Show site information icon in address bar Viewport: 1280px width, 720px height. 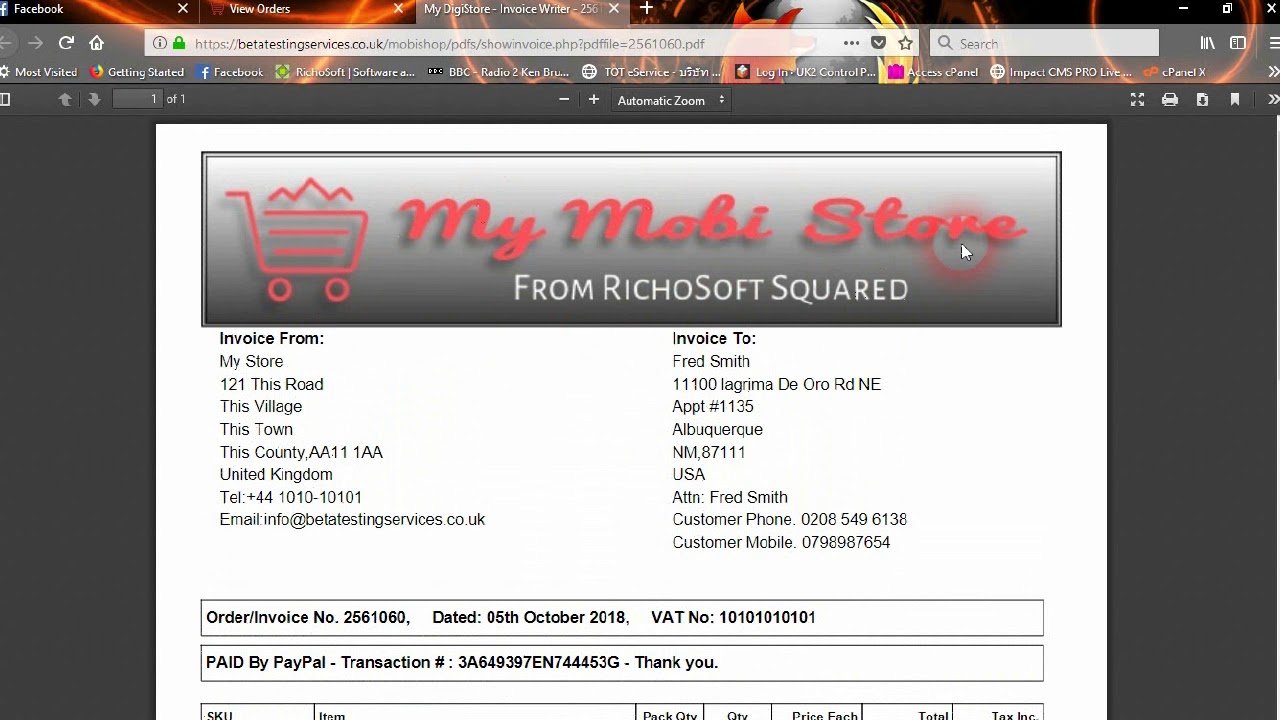point(159,43)
